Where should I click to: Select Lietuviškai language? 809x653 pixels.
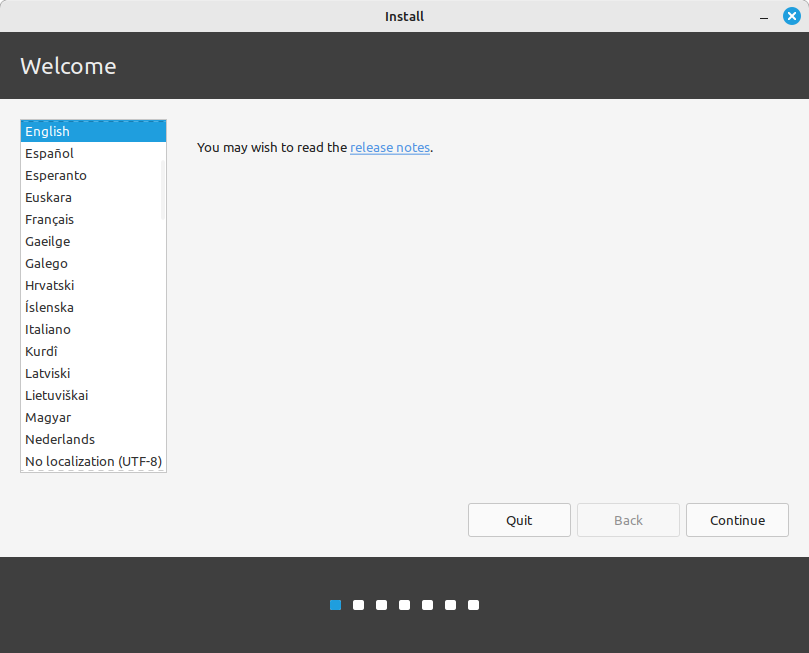tap(93, 396)
